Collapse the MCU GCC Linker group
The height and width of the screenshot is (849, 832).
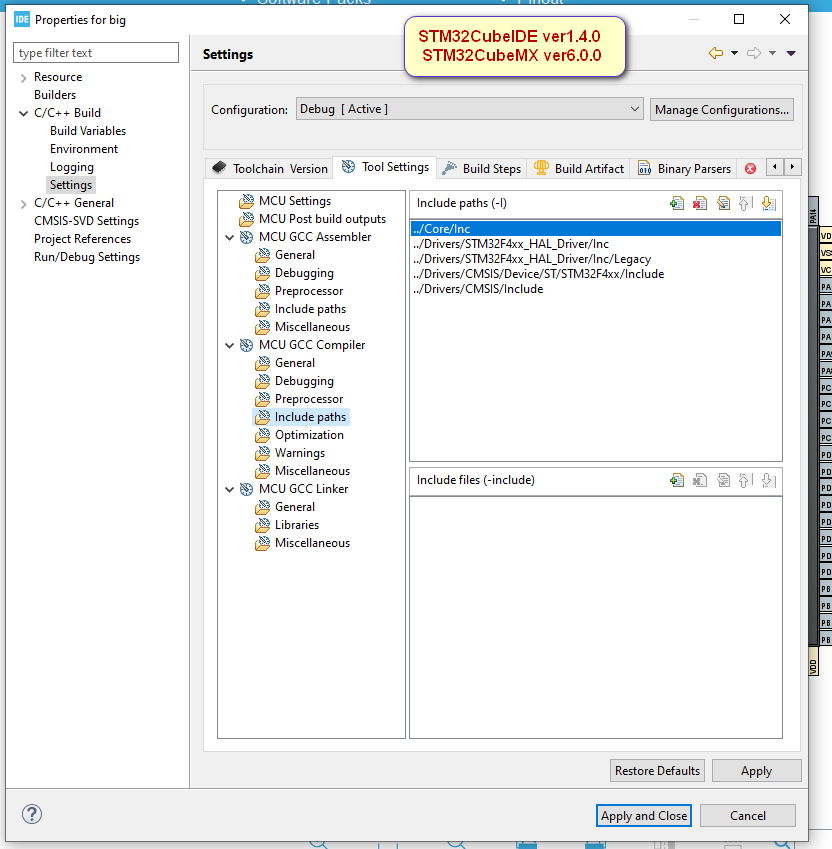coord(230,489)
